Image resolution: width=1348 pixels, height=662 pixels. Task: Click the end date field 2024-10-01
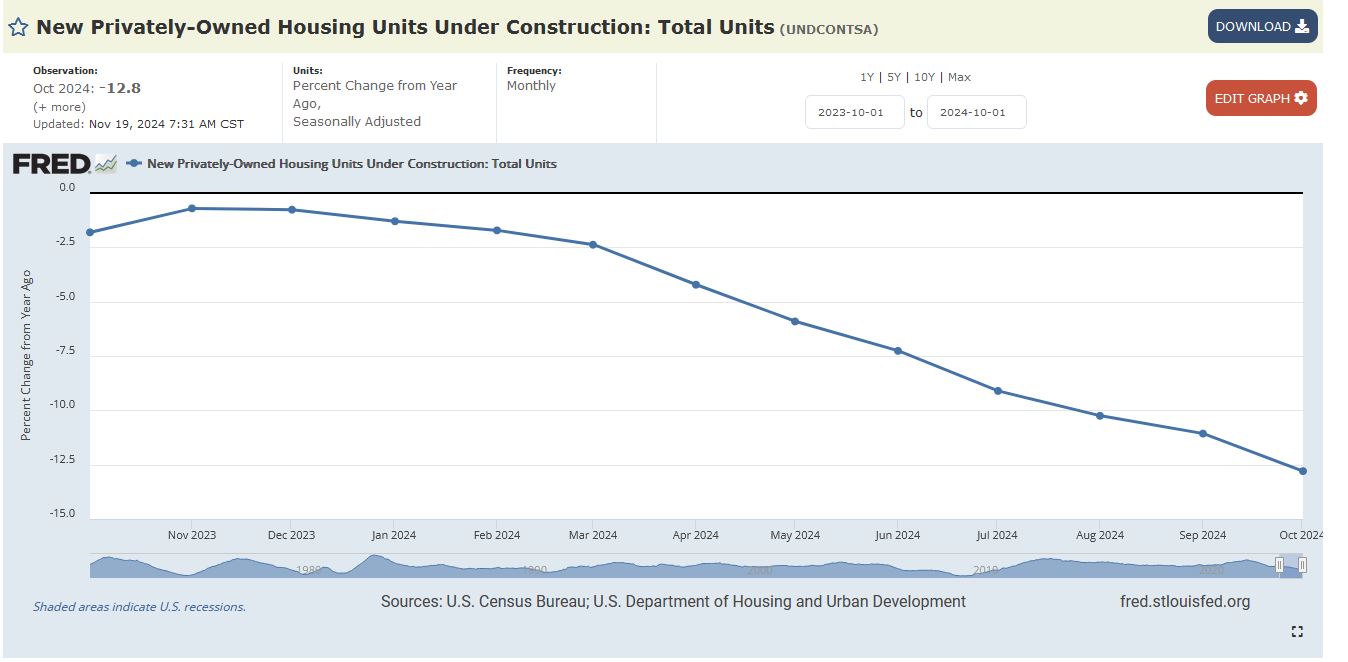[x=976, y=113]
